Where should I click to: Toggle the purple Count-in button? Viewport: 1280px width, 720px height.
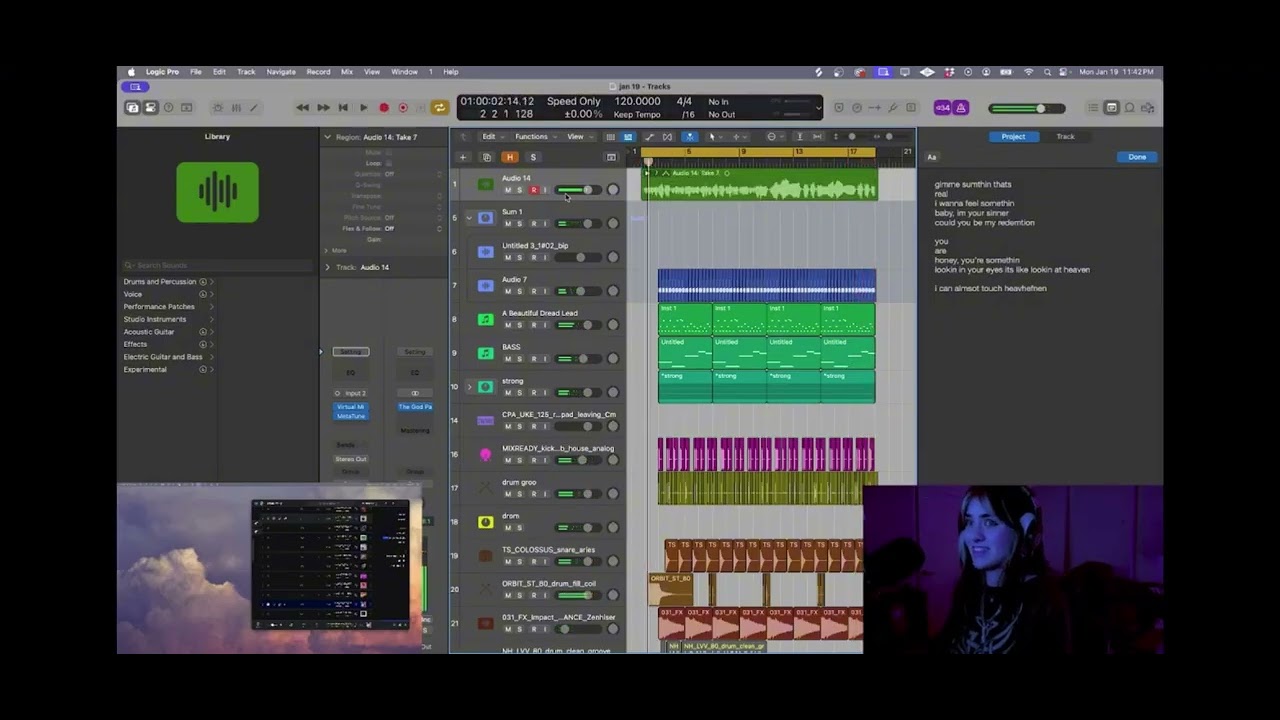(x=942, y=108)
